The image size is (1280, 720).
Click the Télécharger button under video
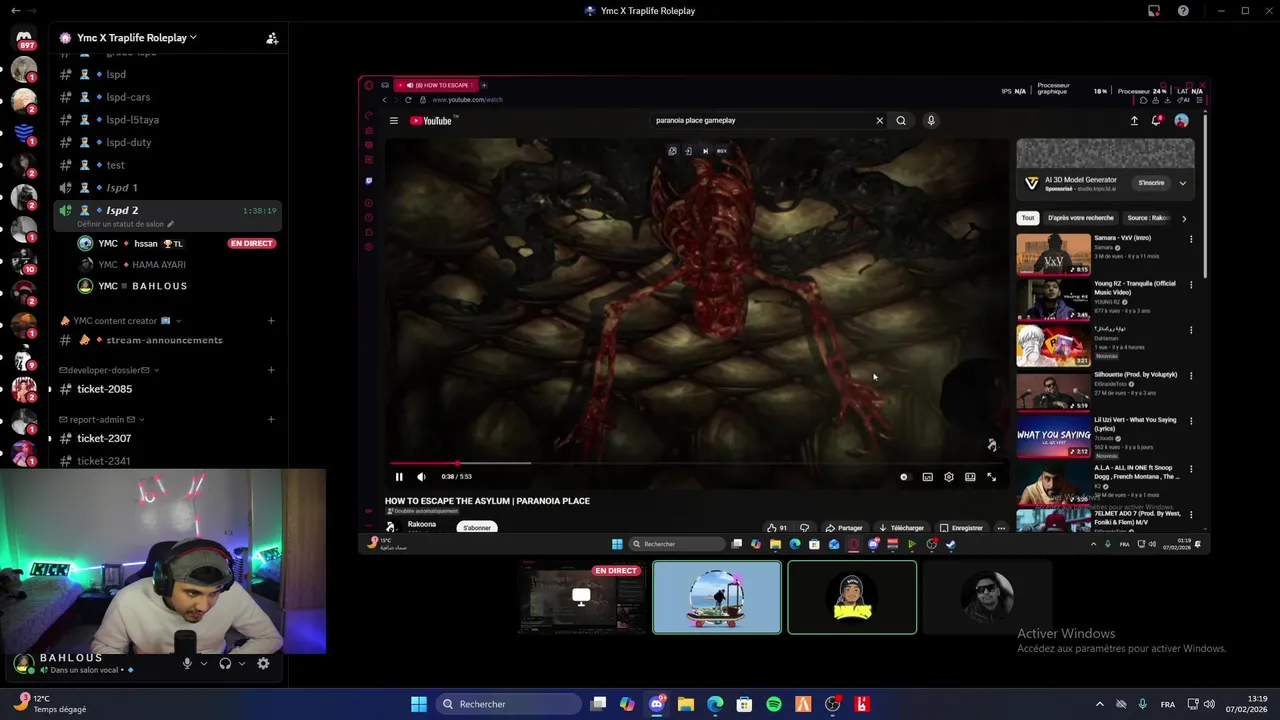[x=901, y=528]
